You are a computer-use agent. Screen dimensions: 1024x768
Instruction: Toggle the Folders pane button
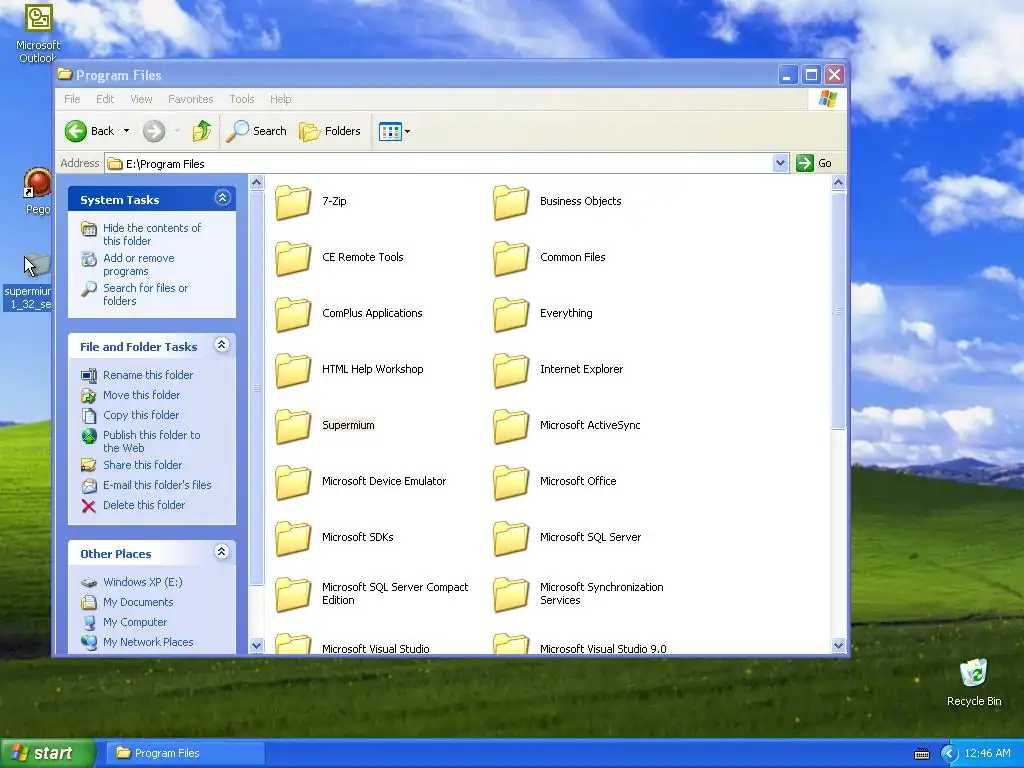click(330, 131)
